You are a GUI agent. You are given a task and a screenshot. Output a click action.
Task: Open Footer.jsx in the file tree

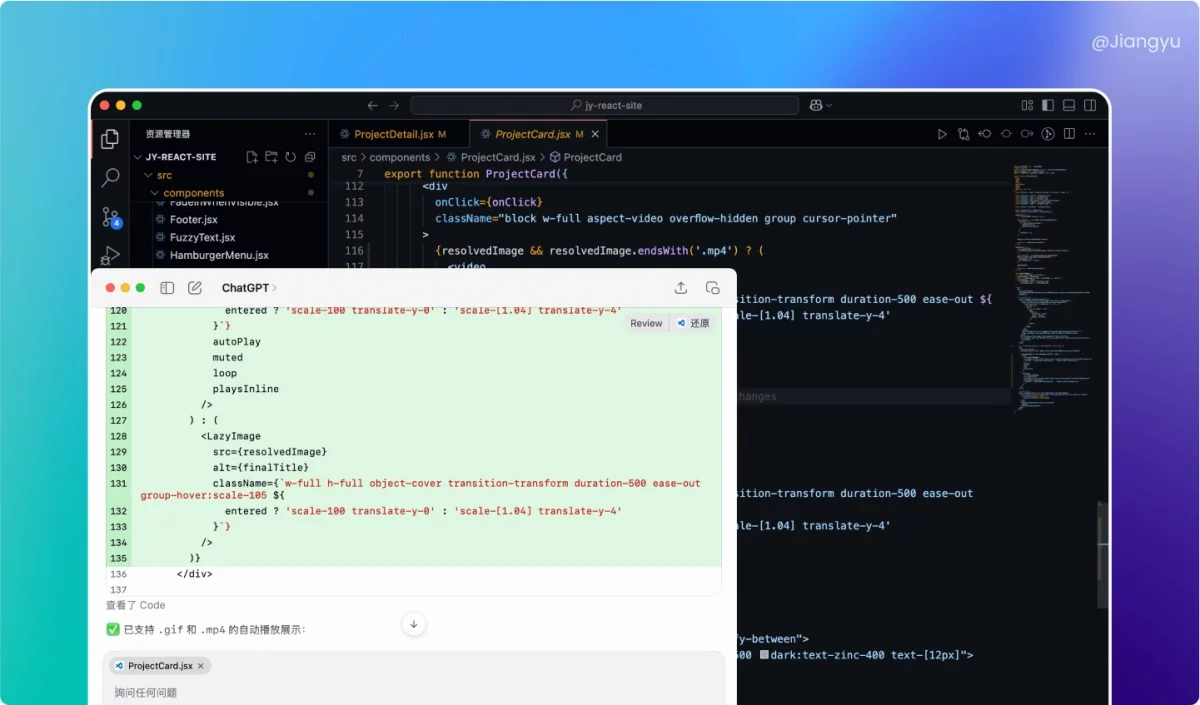tap(193, 219)
